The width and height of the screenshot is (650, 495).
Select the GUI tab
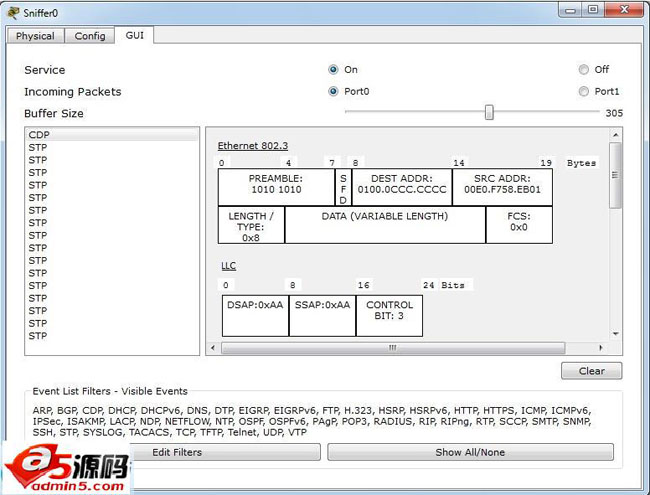point(135,35)
